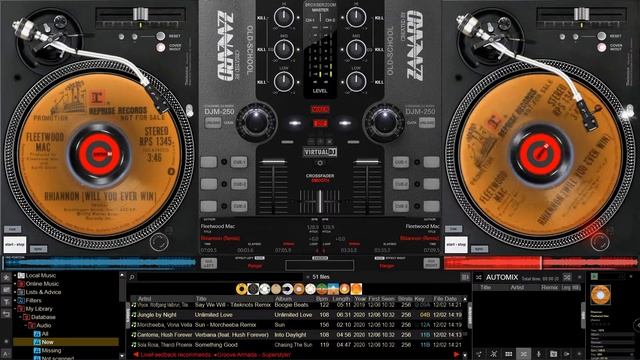Click the music note icon of Jungle by Night

(x=133, y=315)
